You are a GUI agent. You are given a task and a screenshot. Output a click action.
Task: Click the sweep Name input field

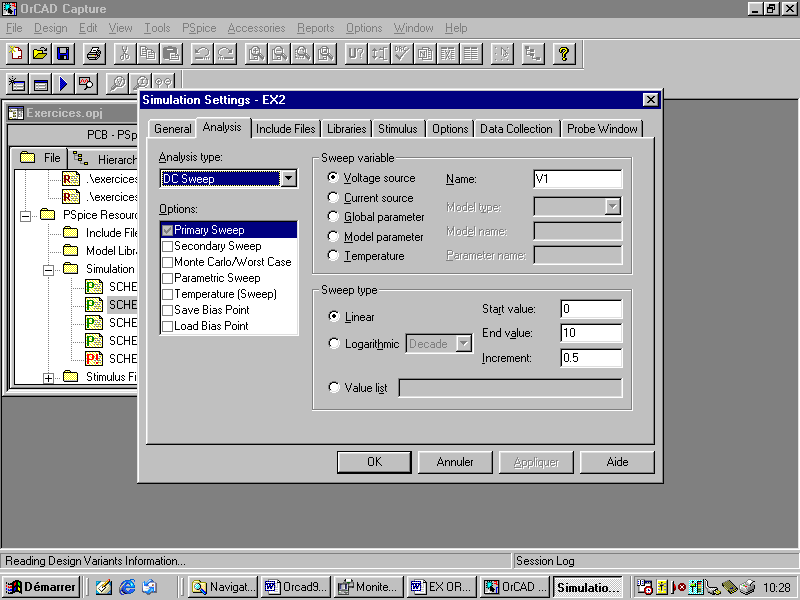pos(578,179)
